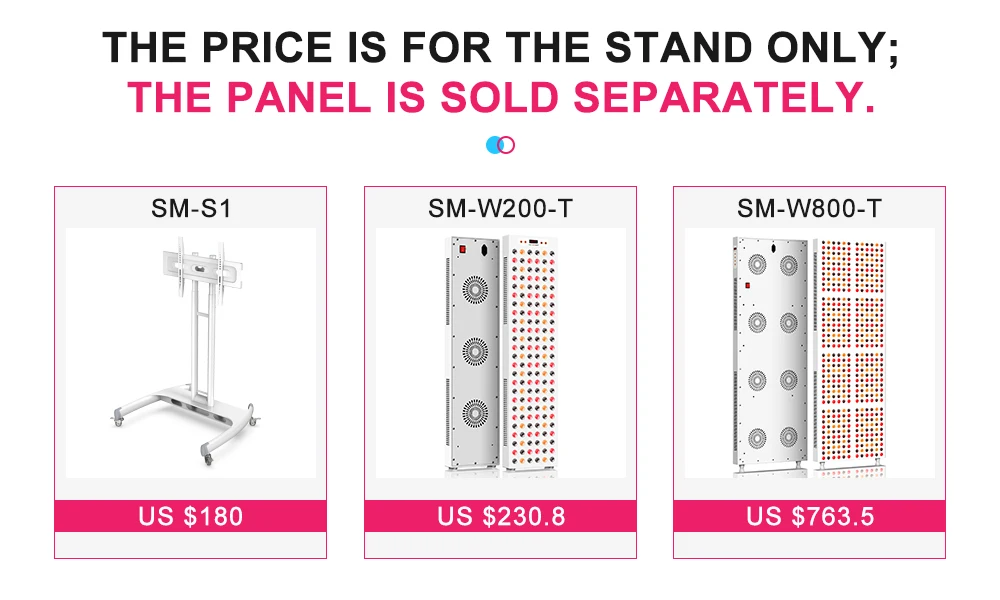Screen dimensions: 1000x600
Task: Click the front caster wheel of SM-S1 stand
Action: pos(208,458)
